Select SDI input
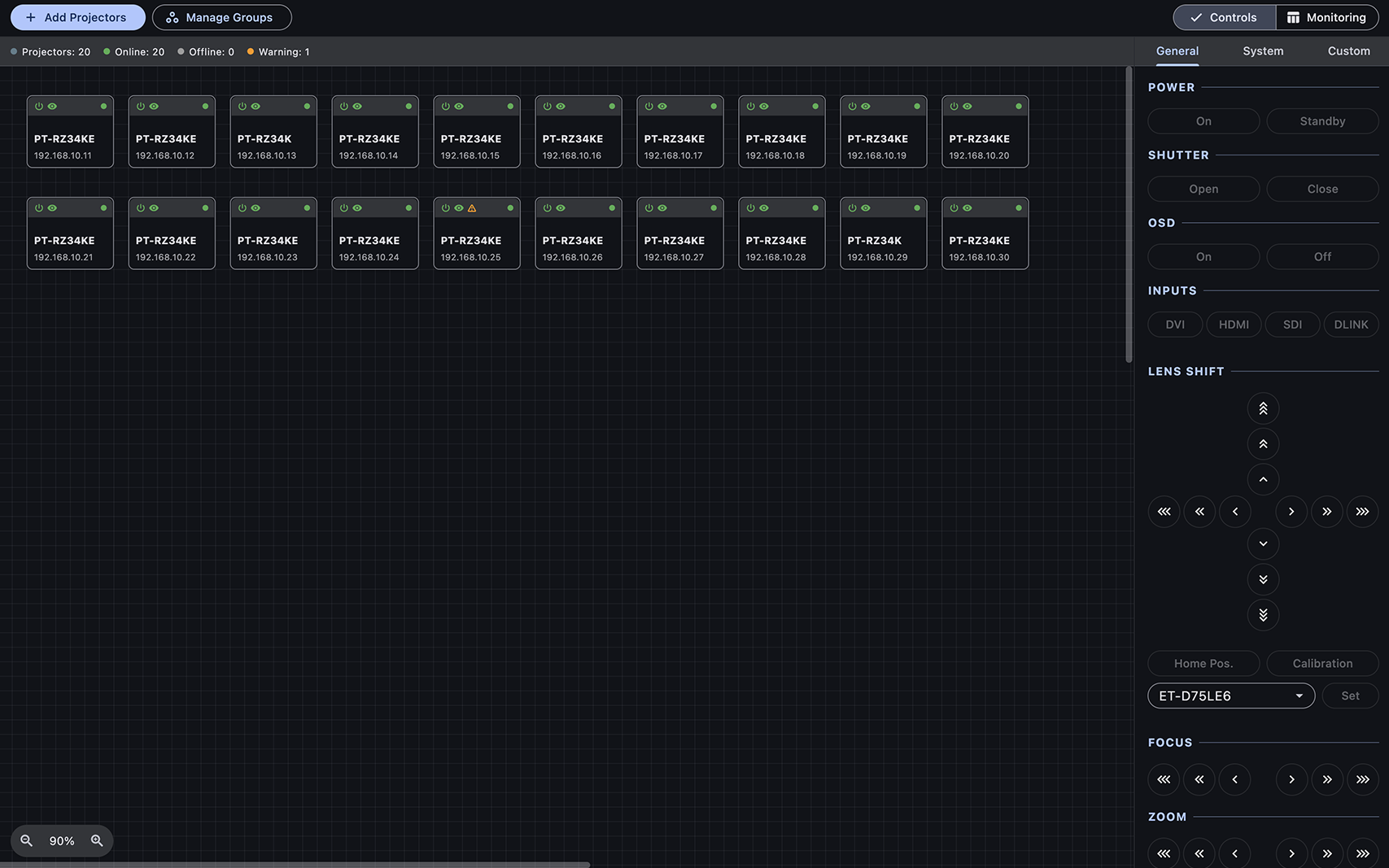Viewport: 1389px width, 868px height. 1292,325
